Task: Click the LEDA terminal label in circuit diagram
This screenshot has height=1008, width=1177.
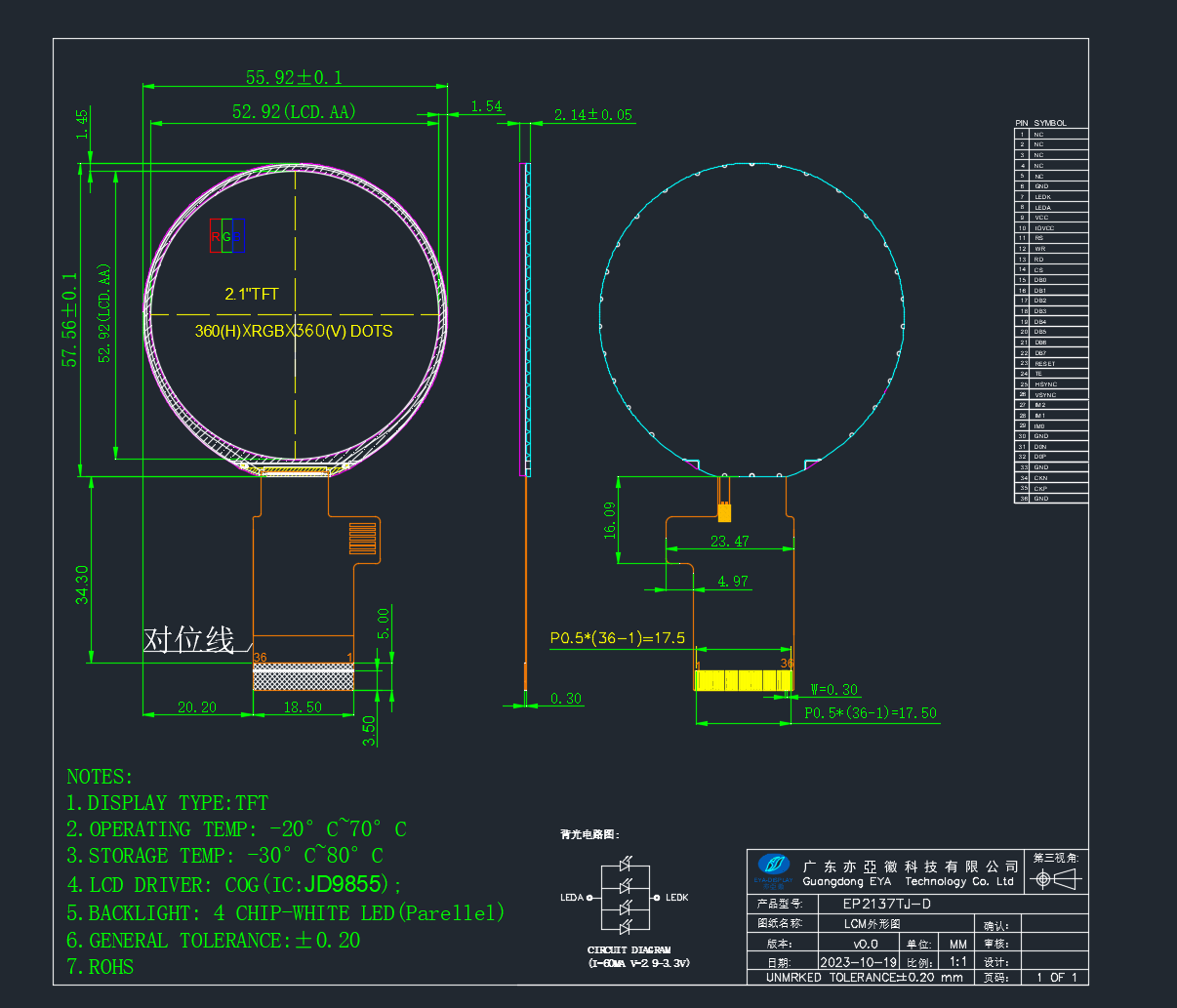Action: [x=572, y=898]
